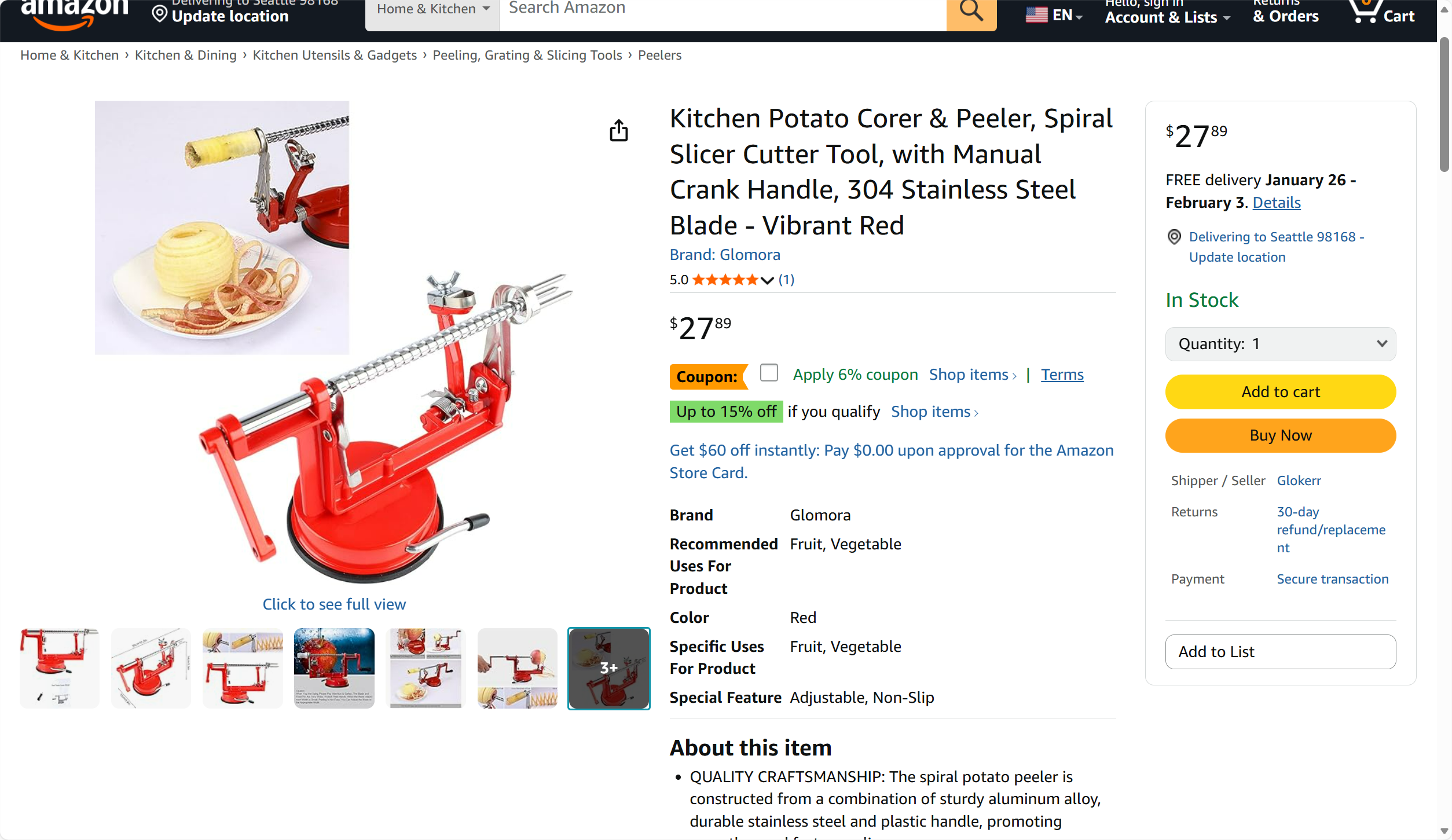Click the orange star rating icons
This screenshot has width=1452, height=840.
click(725, 280)
